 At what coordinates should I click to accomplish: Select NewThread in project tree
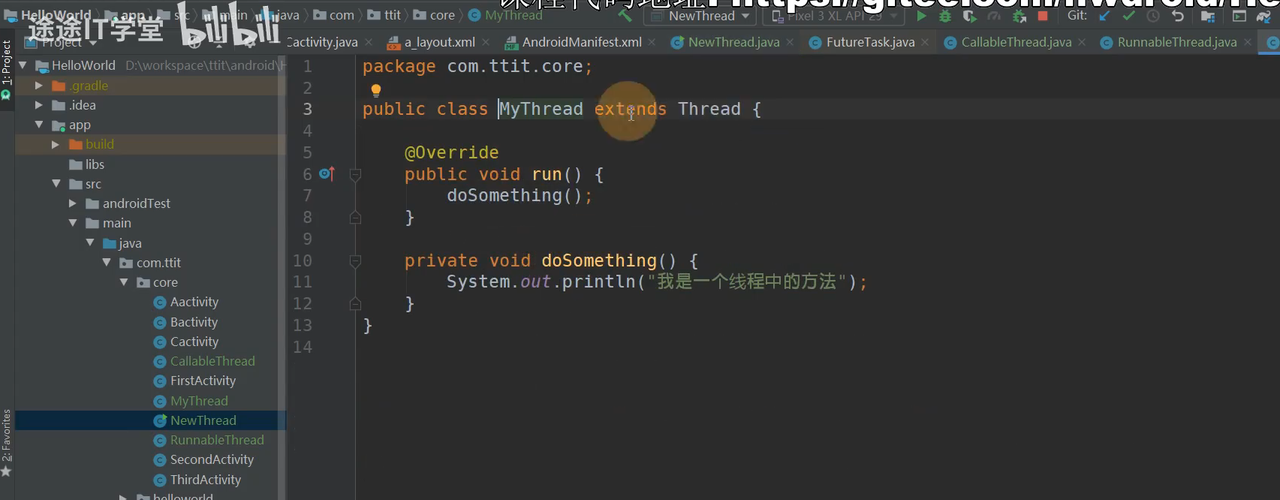(203, 420)
